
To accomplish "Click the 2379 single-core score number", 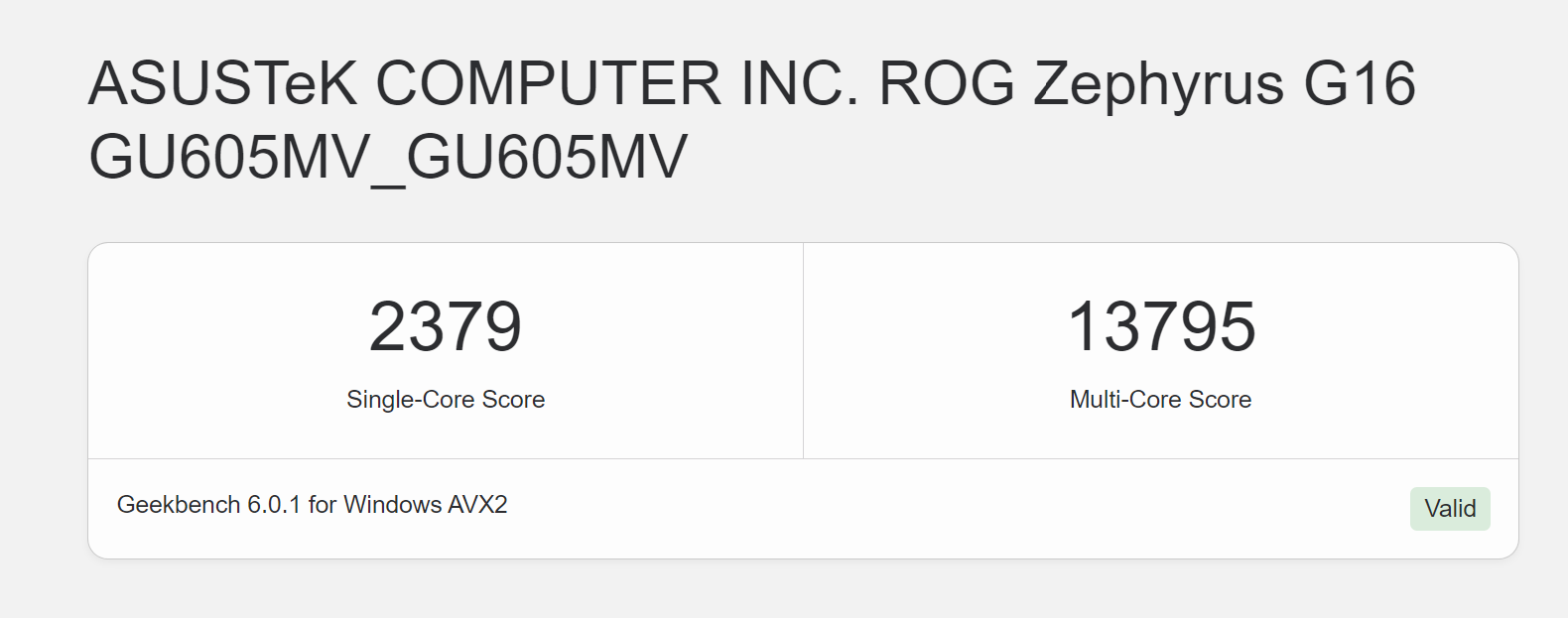I will [x=446, y=327].
